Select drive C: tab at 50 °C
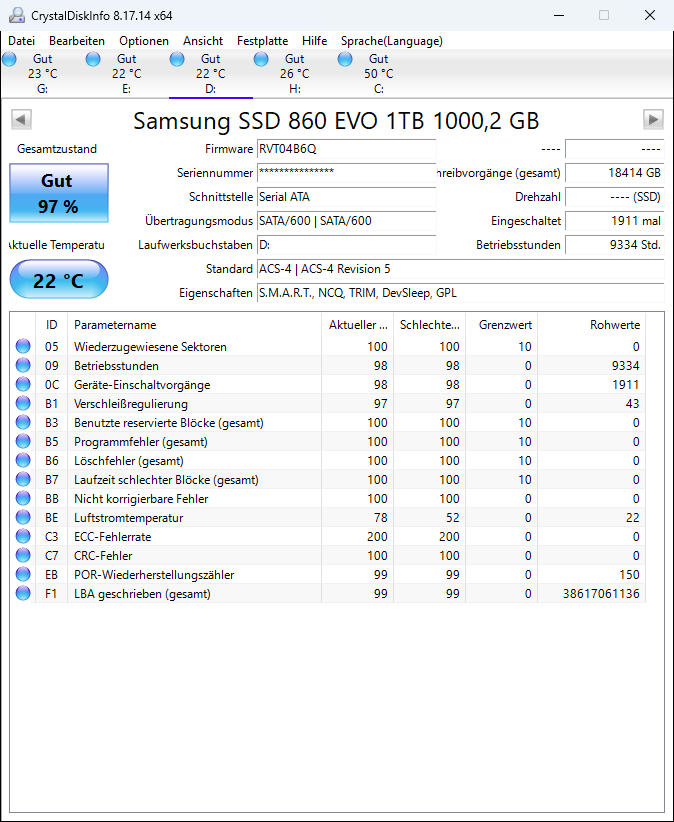This screenshot has width=674, height=822. [378, 74]
